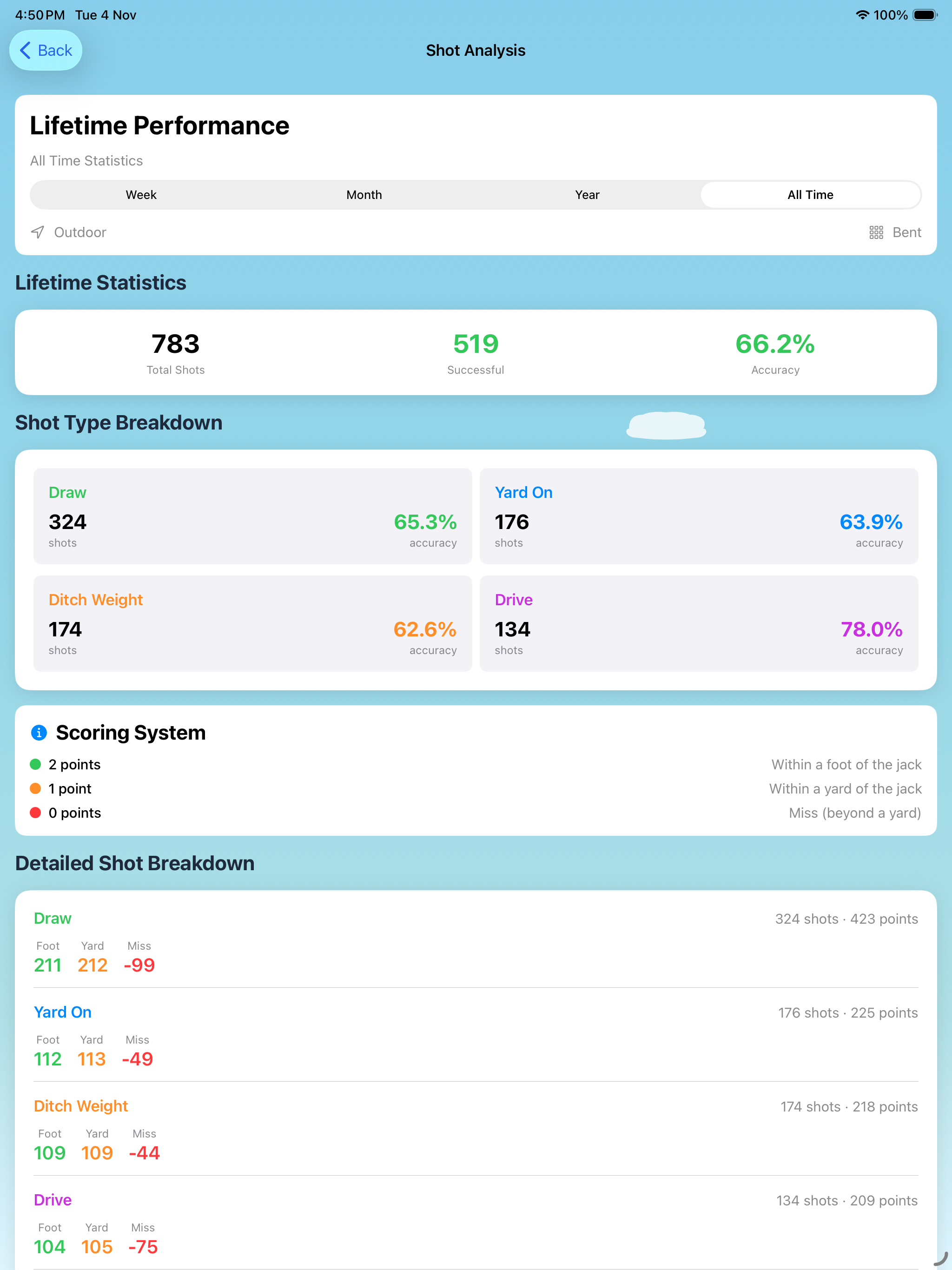952x1270 pixels.
Task: Click the Lifetime Performance heading
Action: point(159,126)
